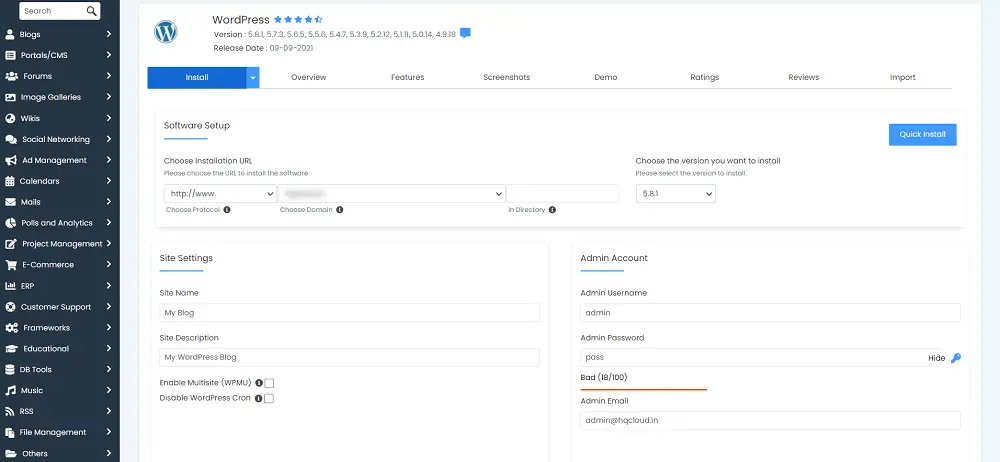Viewport: 1000px width, 462px height.
Task: Expand the Forums category chevron
Action: pyautogui.click(x=109, y=76)
